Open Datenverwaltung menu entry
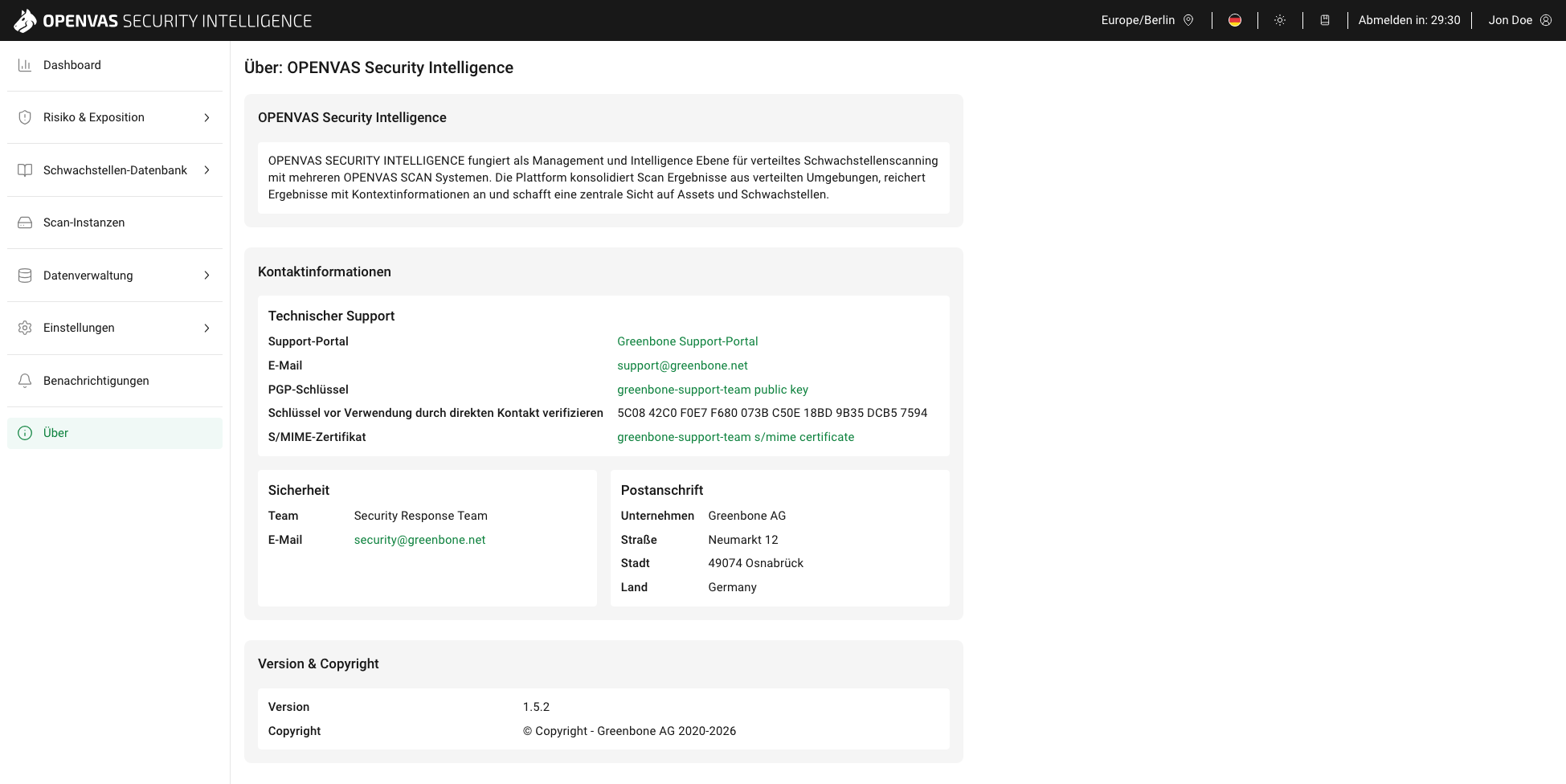 [115, 276]
